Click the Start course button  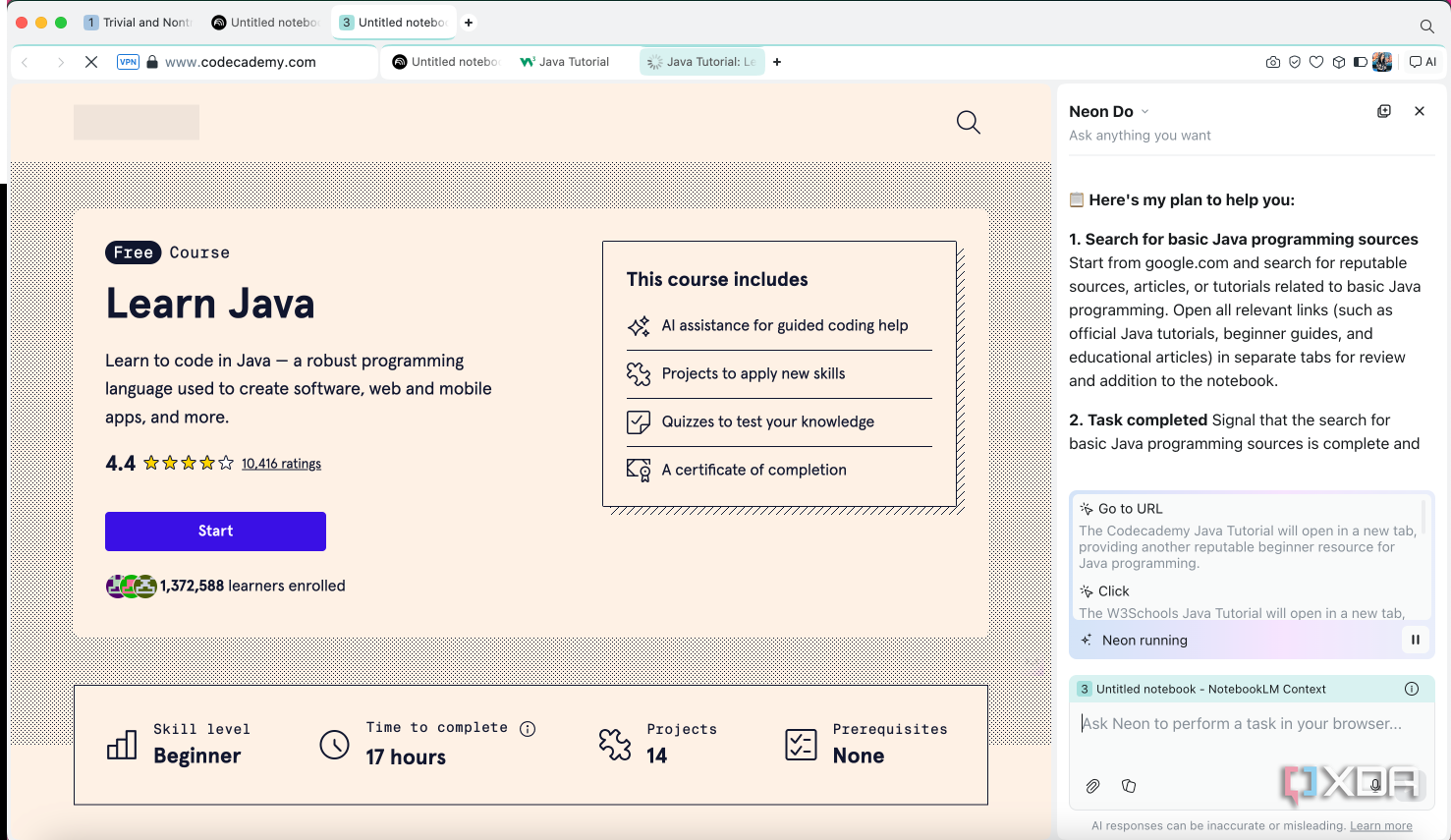(215, 532)
